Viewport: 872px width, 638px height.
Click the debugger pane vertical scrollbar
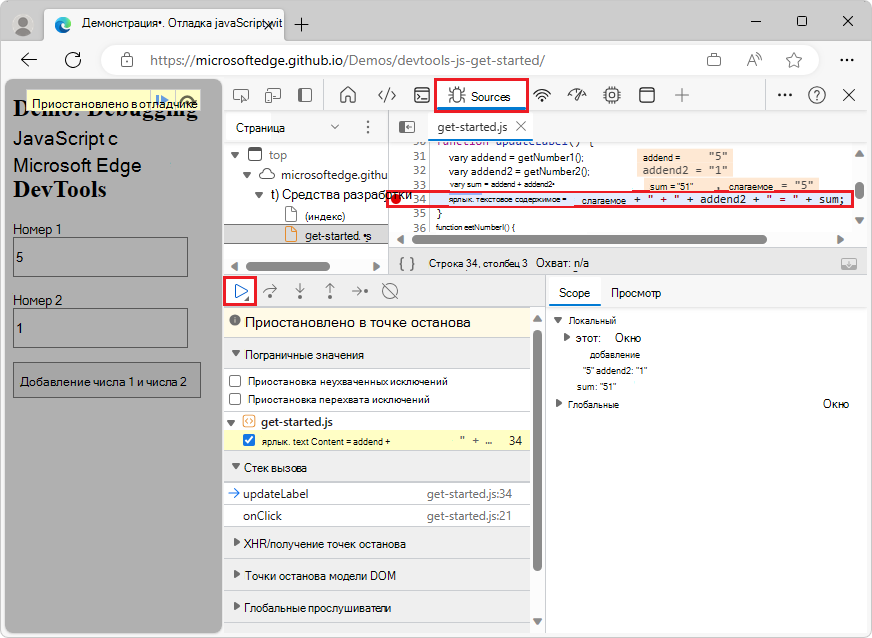[537, 451]
